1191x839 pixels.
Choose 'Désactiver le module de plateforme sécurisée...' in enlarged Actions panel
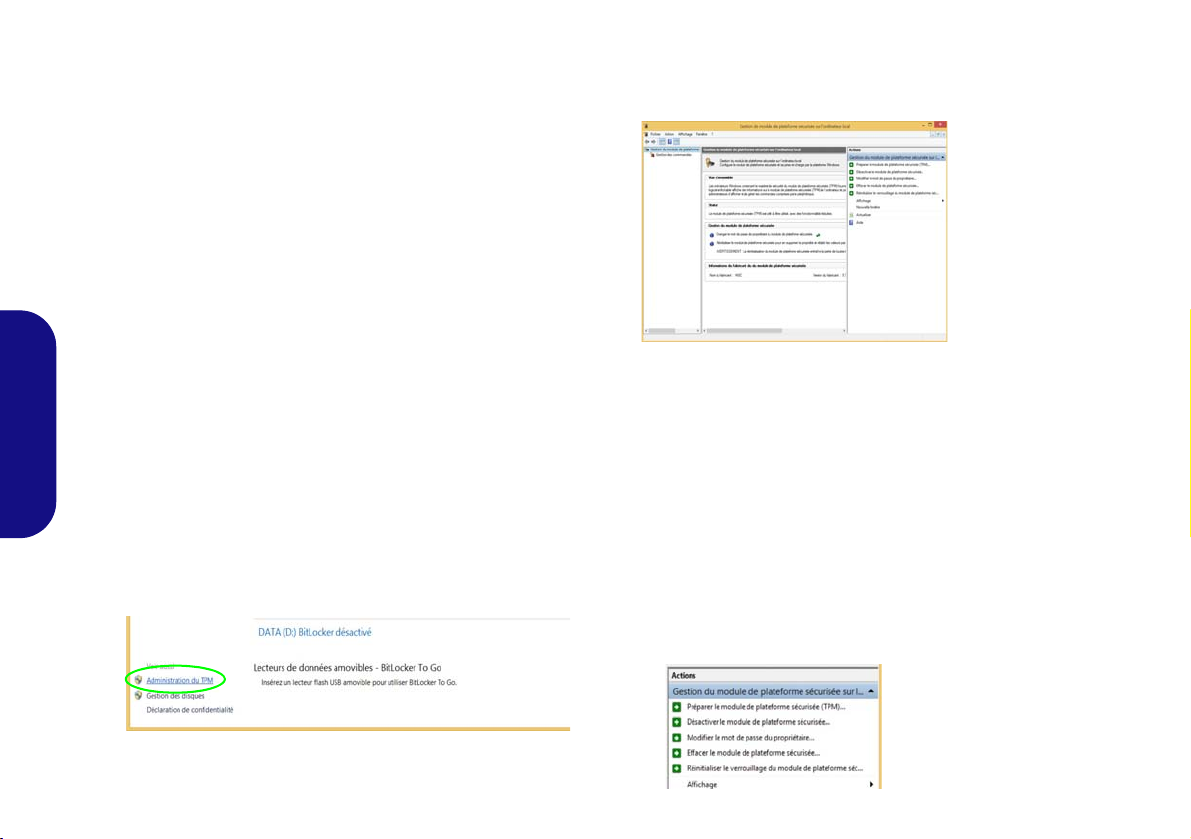[758, 722]
